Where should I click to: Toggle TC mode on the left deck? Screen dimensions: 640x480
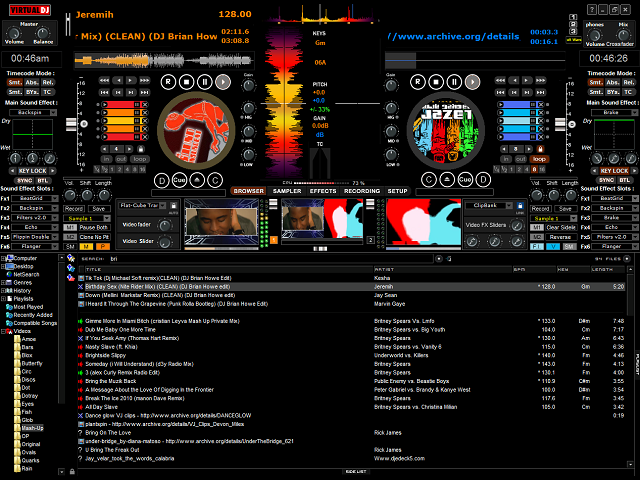click(47, 92)
